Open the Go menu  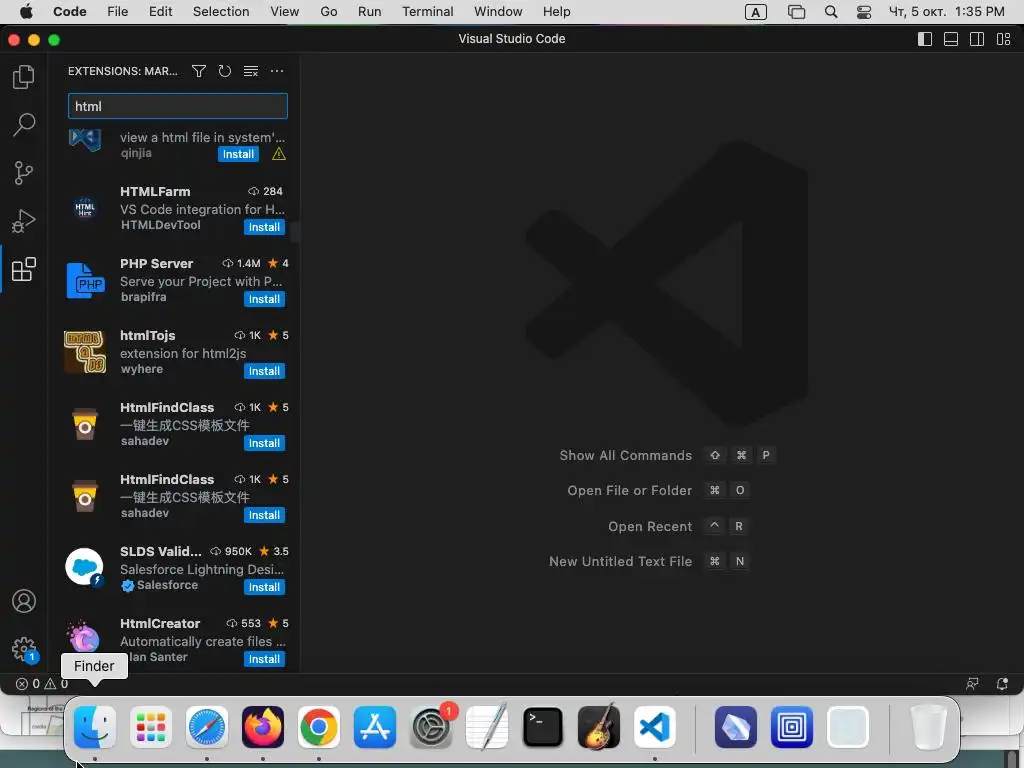[x=328, y=12]
